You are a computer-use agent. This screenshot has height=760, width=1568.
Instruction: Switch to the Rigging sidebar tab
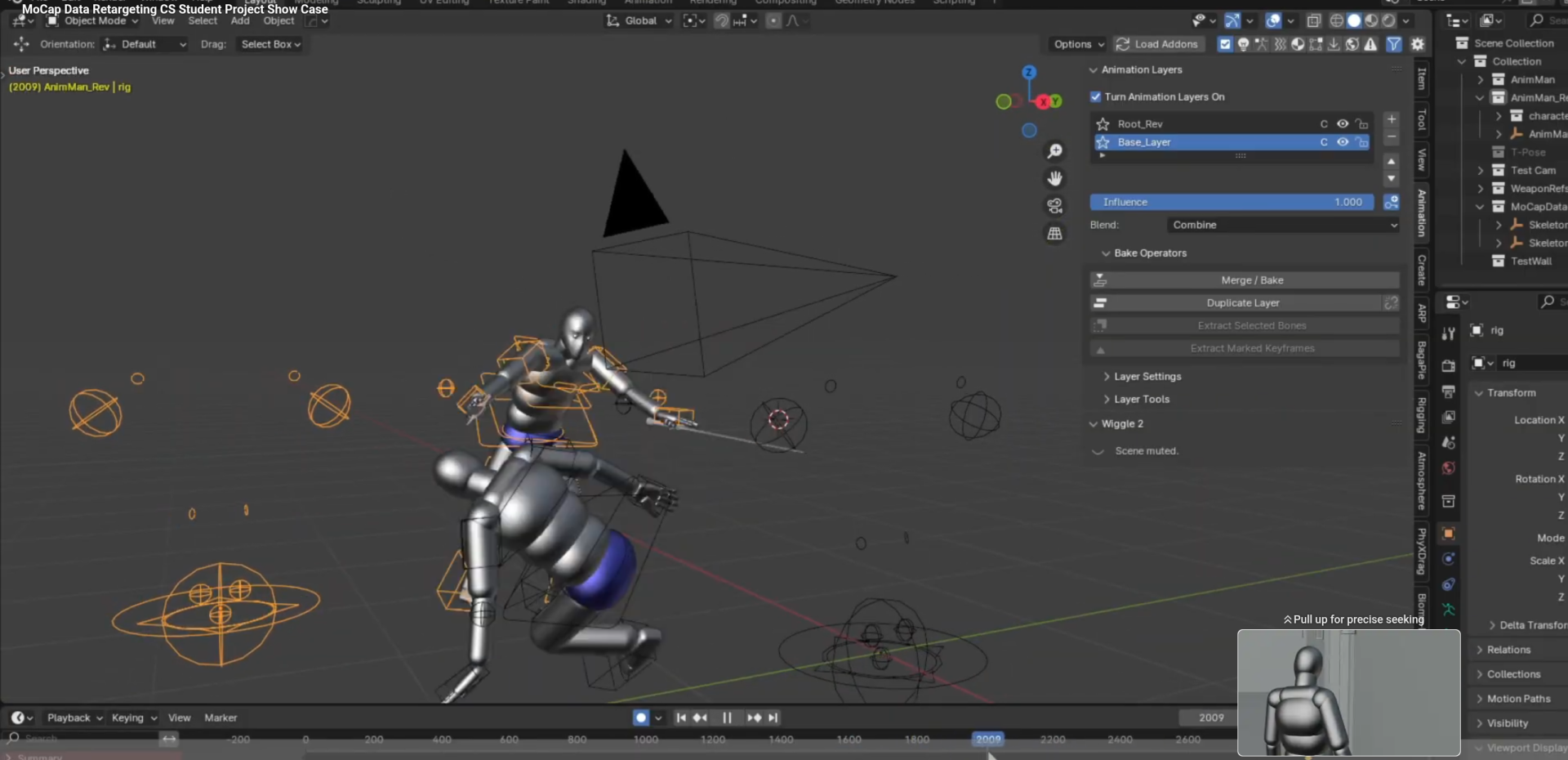(1422, 415)
